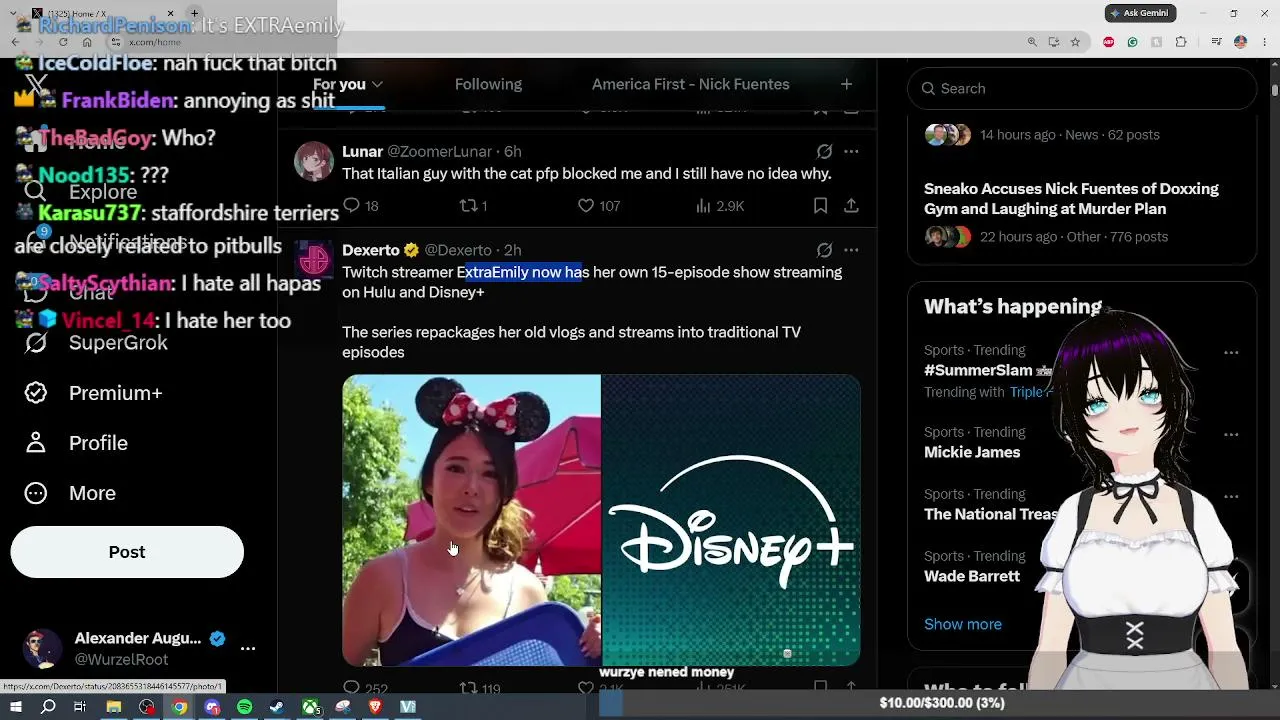Open Brave browser from the taskbar
Image resolution: width=1280 pixels, height=720 pixels.
[375, 707]
